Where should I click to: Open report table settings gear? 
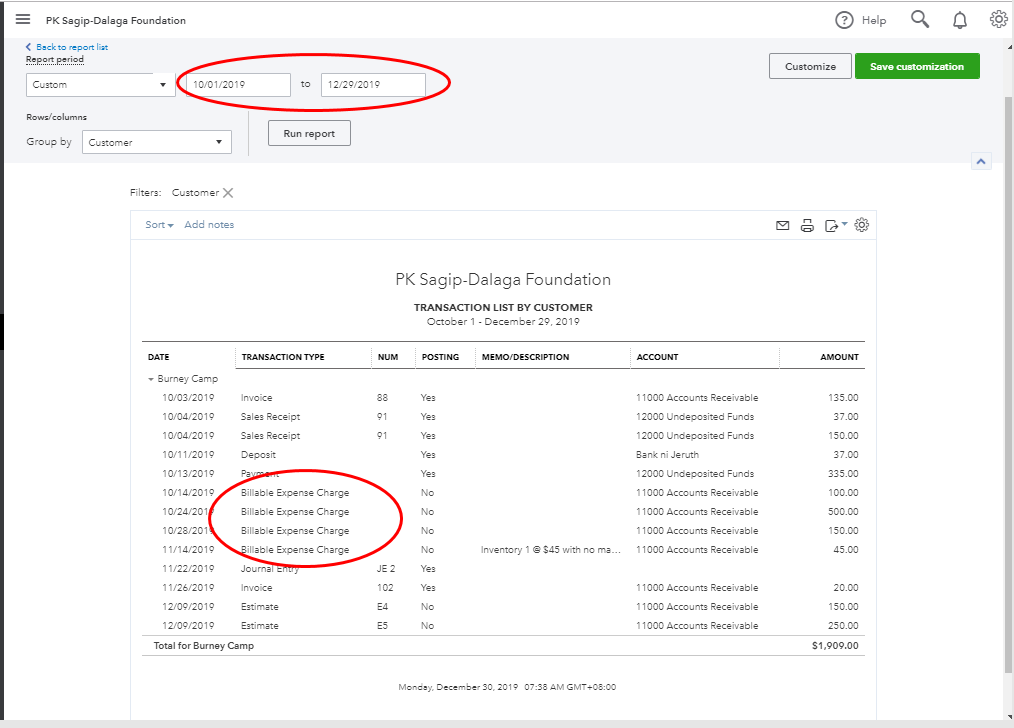(861, 225)
